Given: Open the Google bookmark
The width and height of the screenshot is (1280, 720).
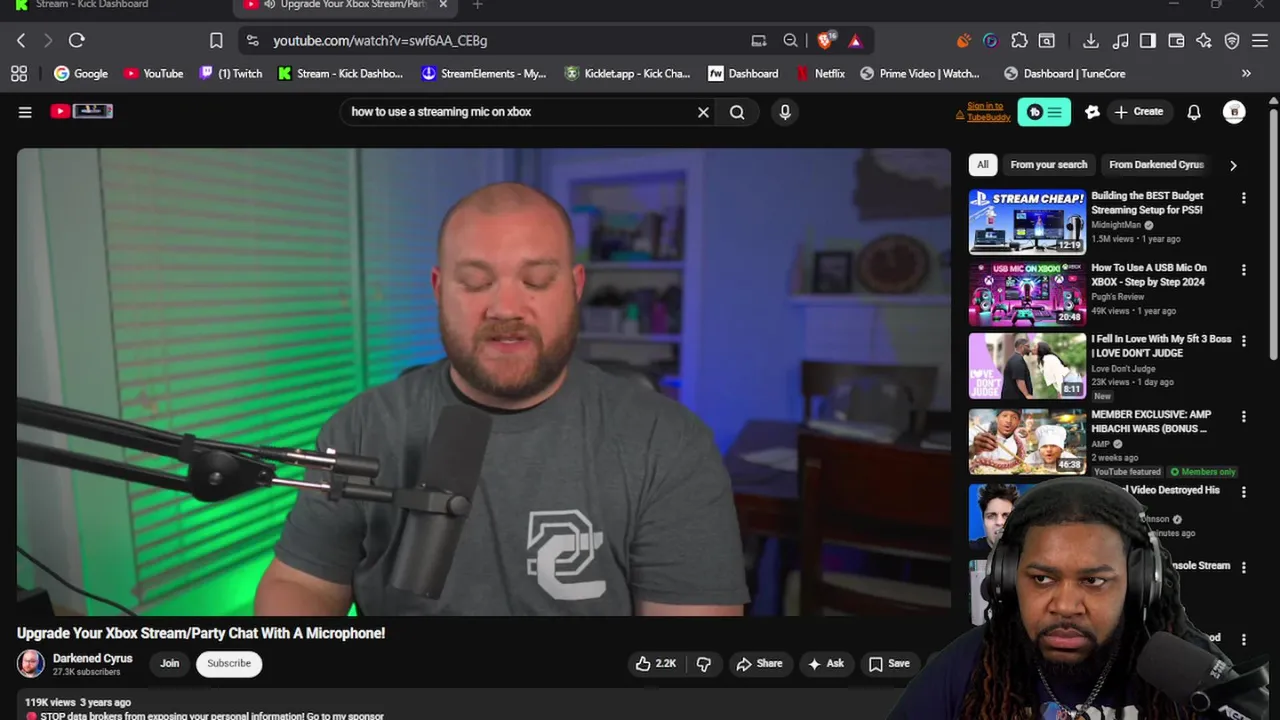Looking at the screenshot, I should pos(81,73).
